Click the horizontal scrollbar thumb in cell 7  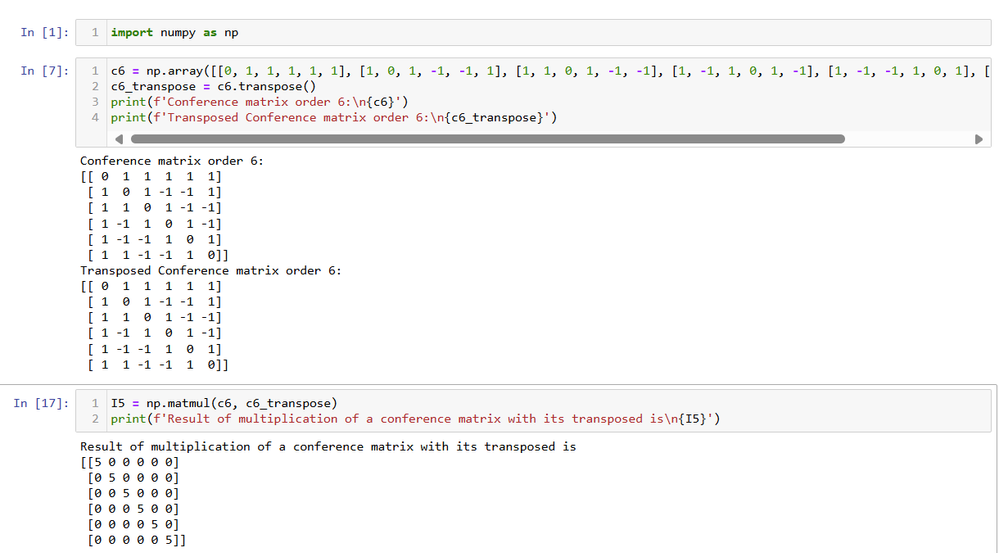pos(487,139)
